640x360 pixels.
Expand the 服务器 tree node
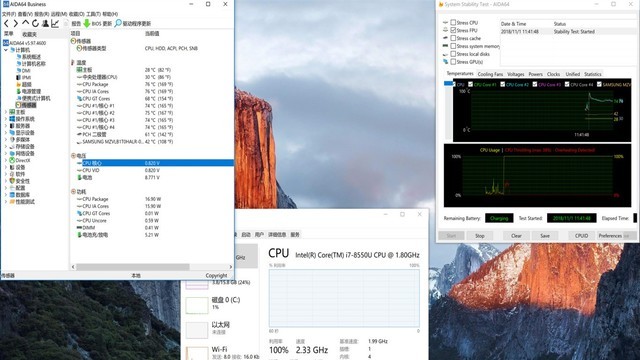click(6, 126)
